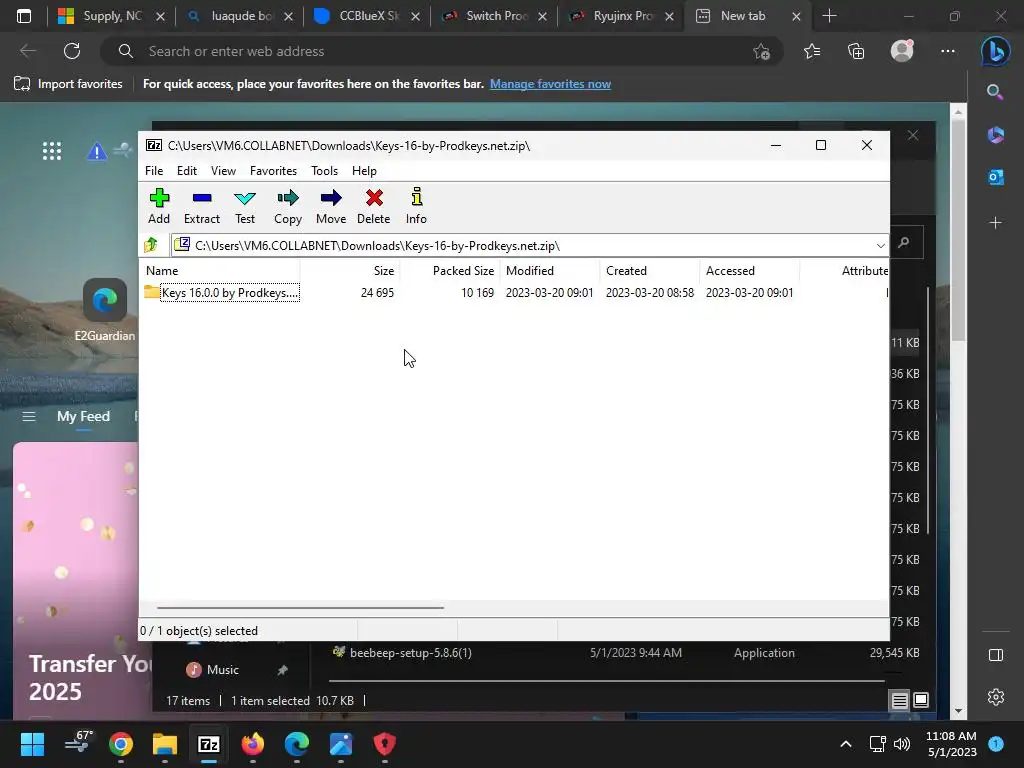The image size is (1024, 768).
Task: Add a new app to Edge sidebar
Action: click(995, 223)
